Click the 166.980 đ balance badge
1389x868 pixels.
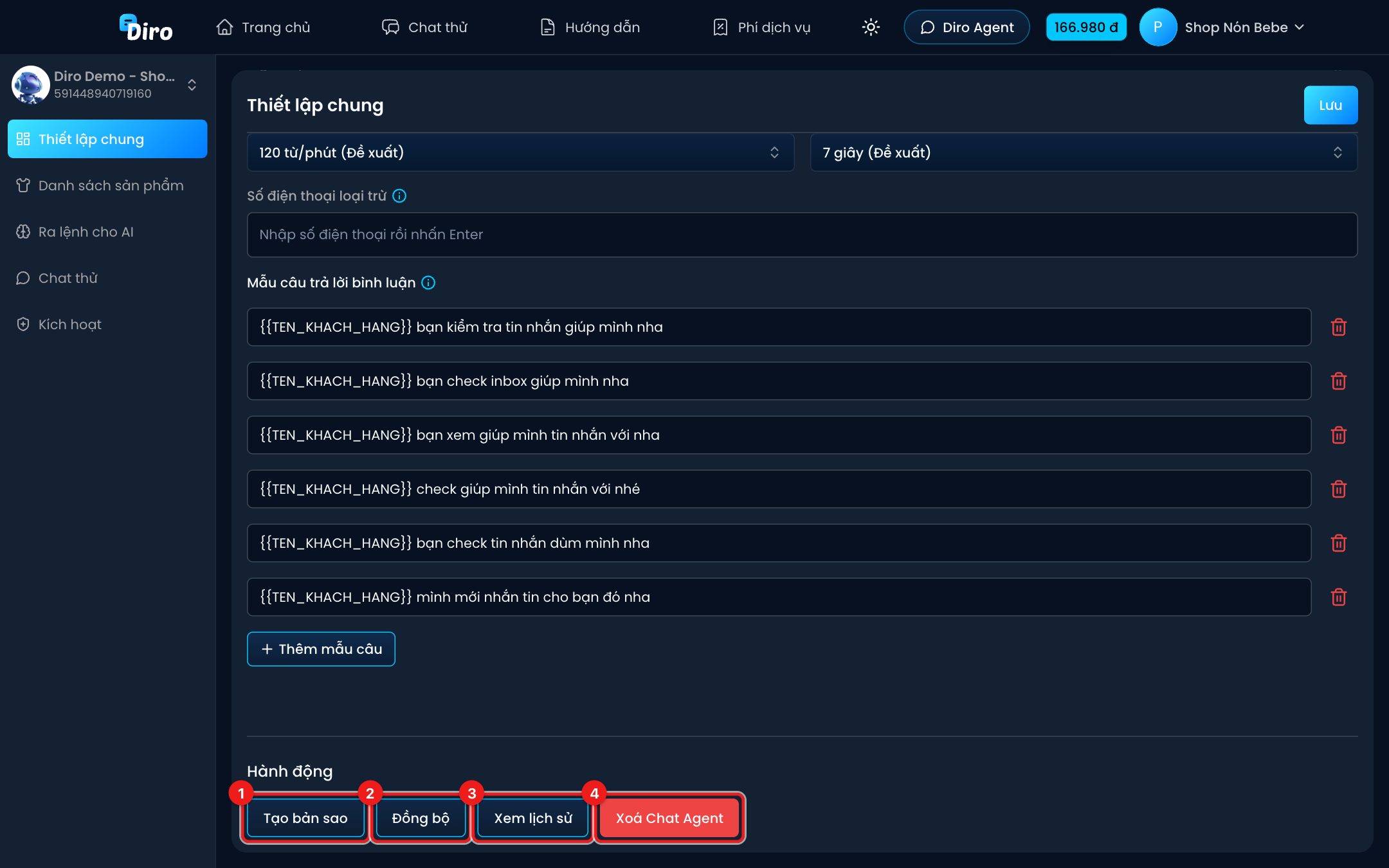[x=1086, y=27]
